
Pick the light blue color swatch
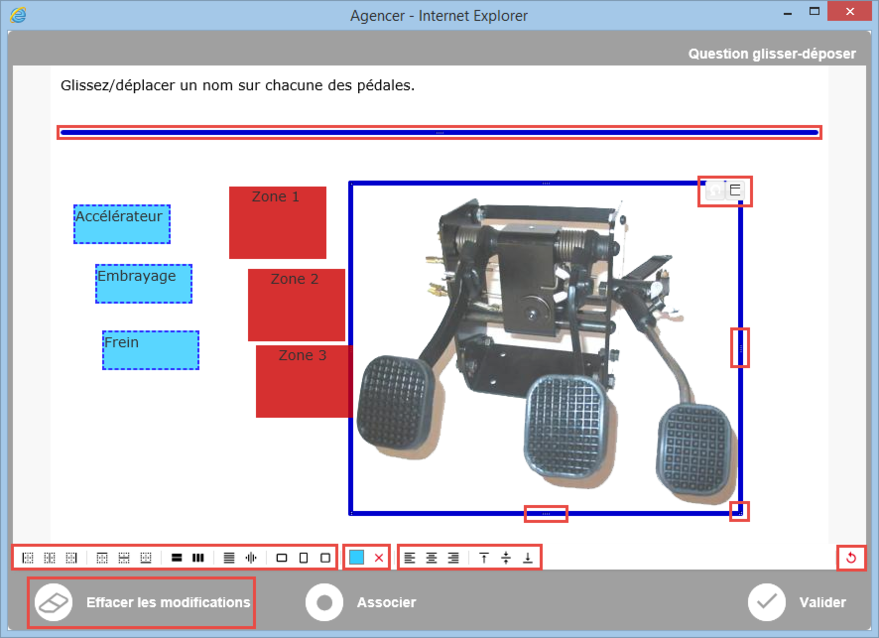[x=357, y=558]
